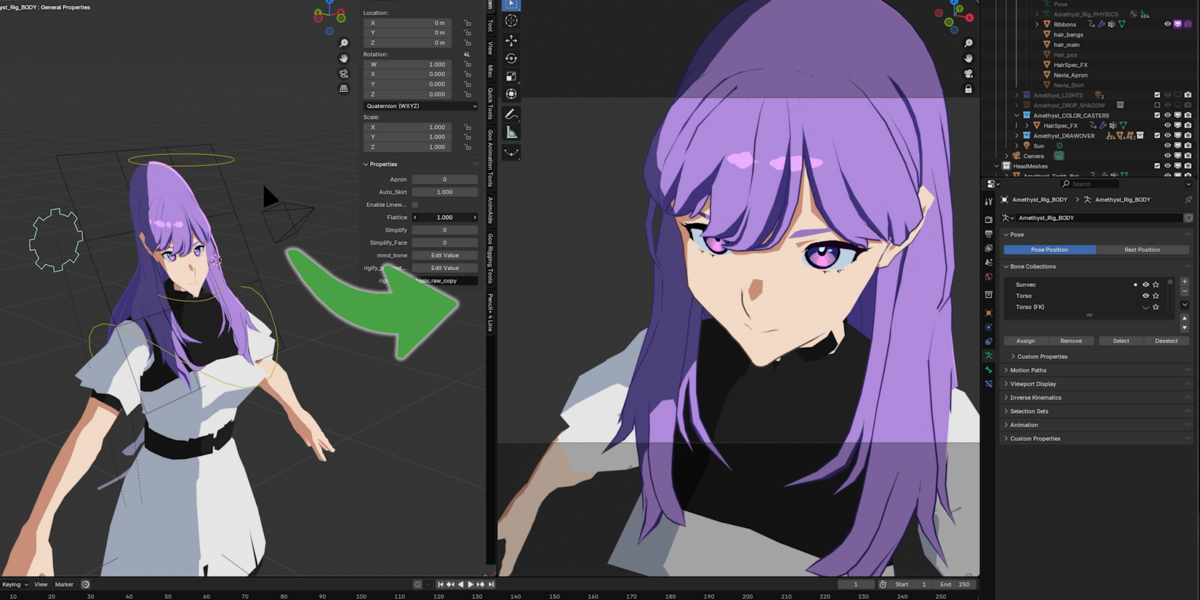Open the Tool tab in the properties editor

point(989,204)
